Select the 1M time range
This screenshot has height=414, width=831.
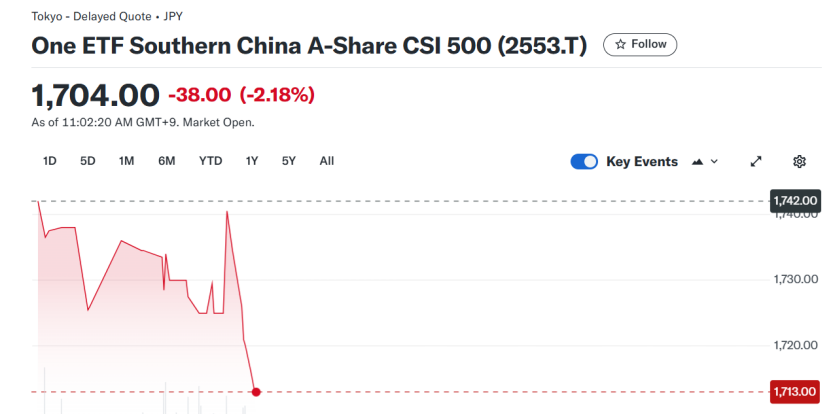coord(126,161)
